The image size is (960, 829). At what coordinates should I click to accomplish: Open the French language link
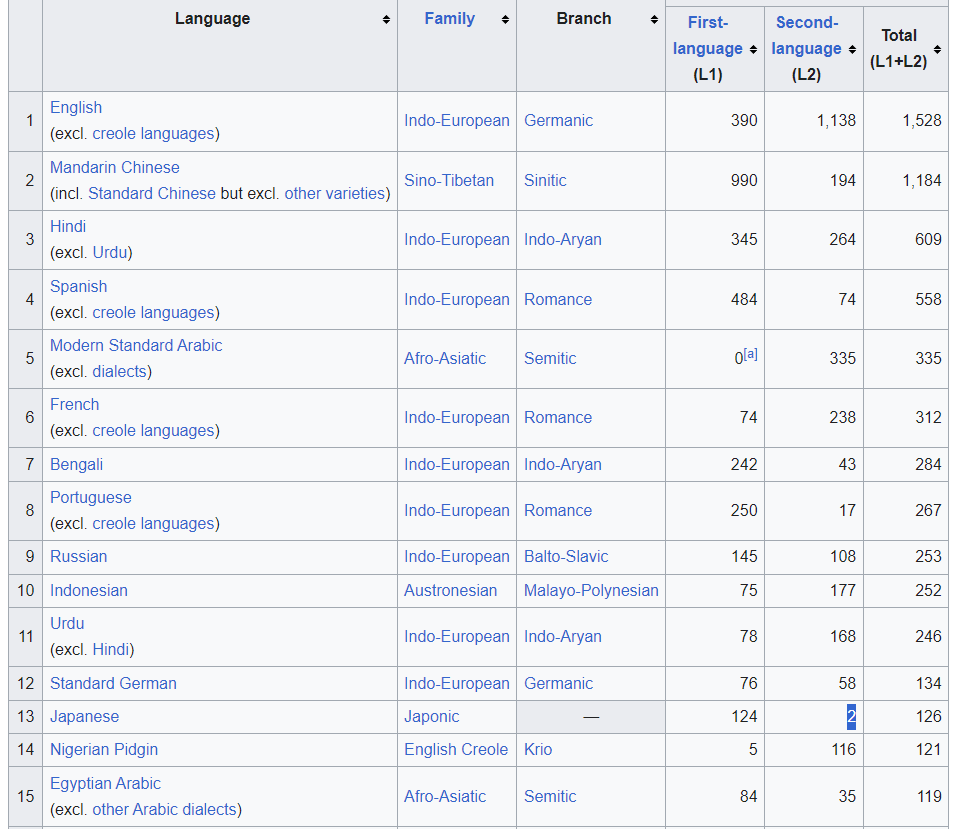(74, 405)
